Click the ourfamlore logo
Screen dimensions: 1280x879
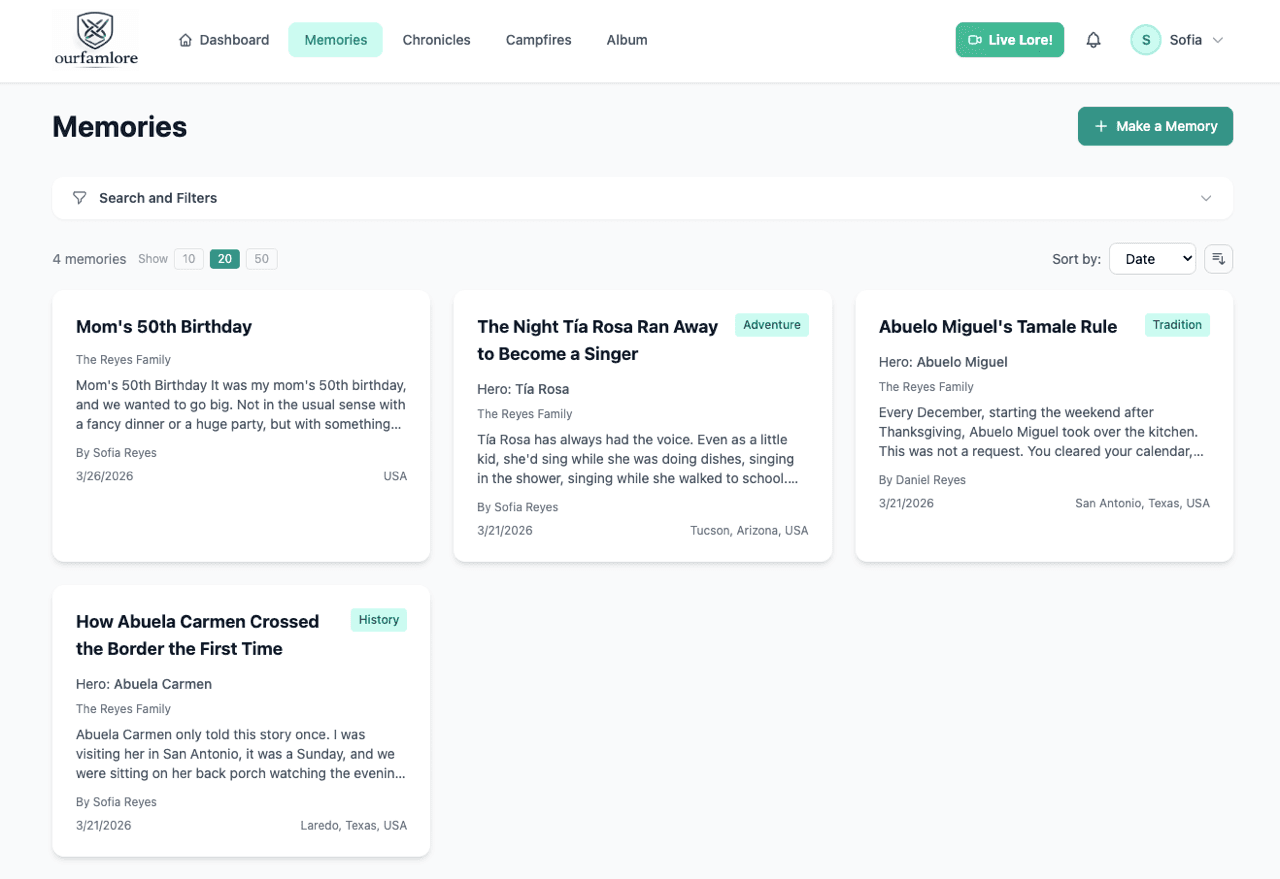[x=96, y=40]
